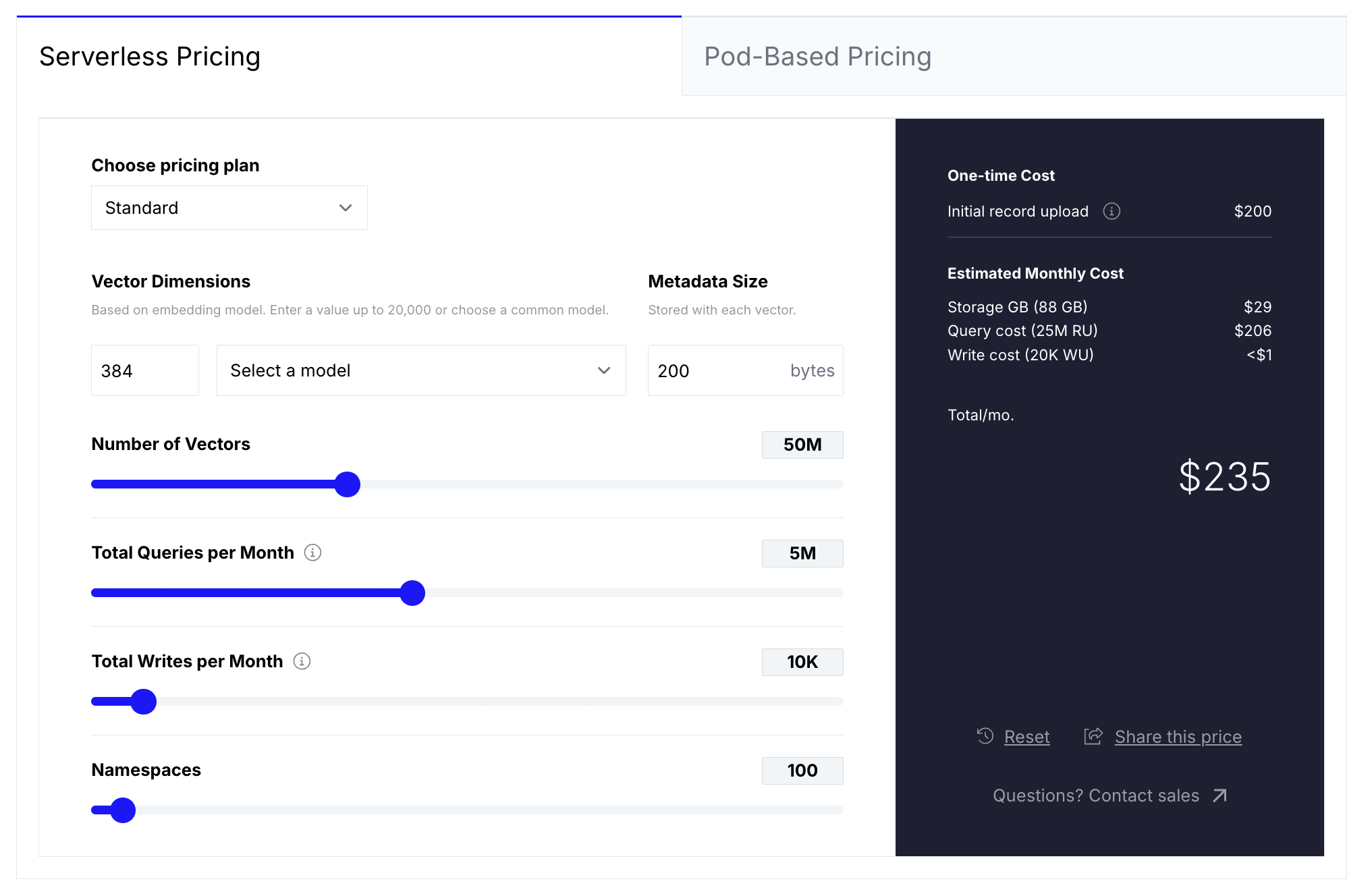Click the Reset history icon
The height and width of the screenshot is (896, 1370).
coord(985,736)
